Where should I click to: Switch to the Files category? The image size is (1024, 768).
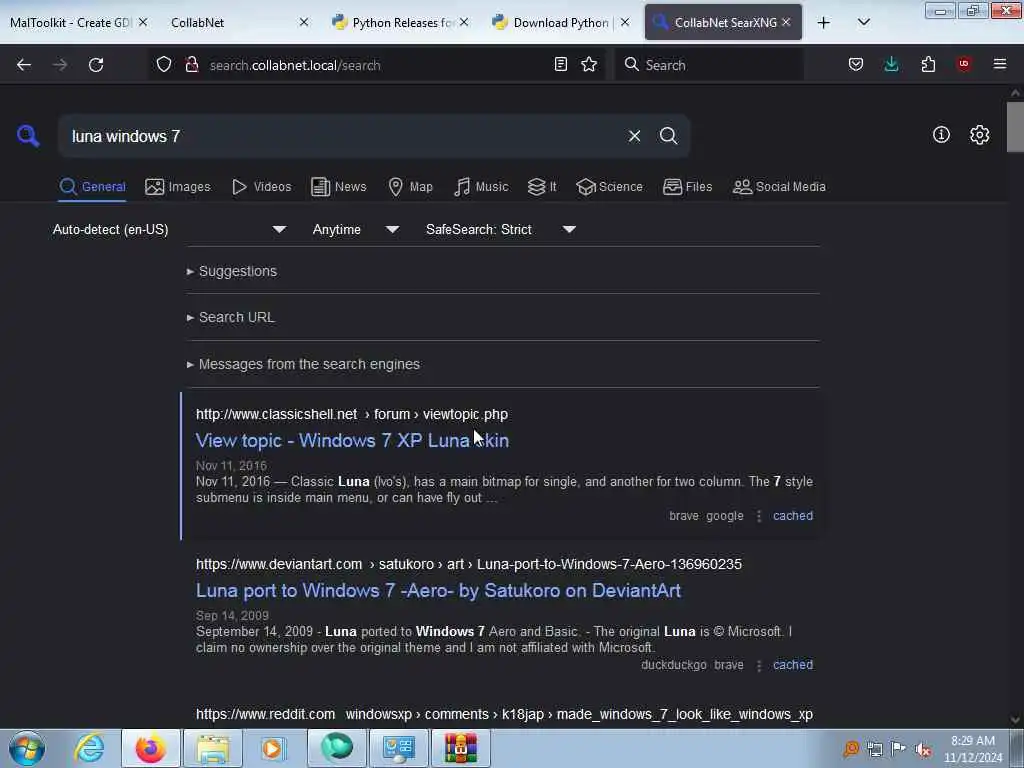point(688,187)
